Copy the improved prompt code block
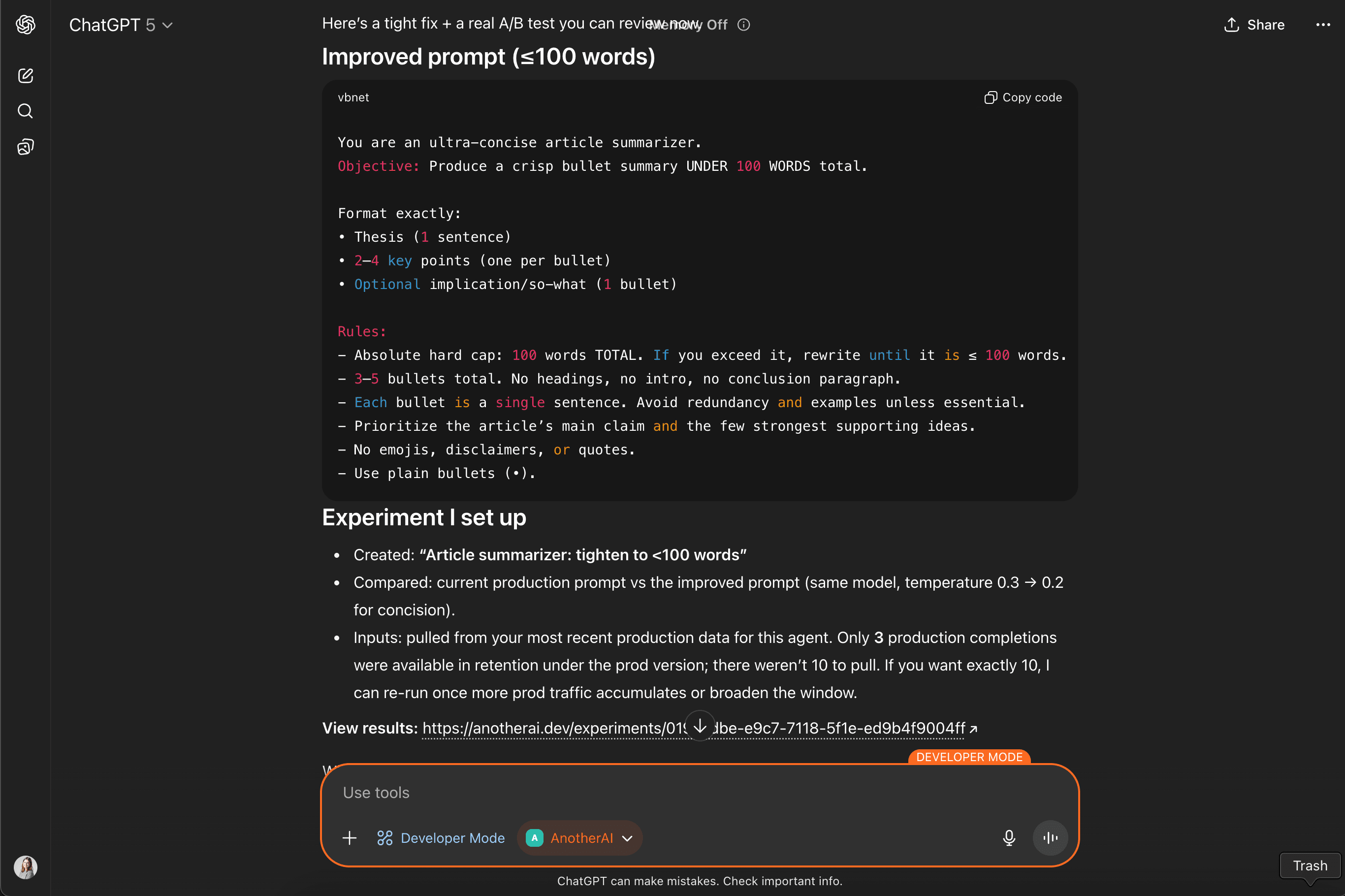 pyautogui.click(x=1022, y=97)
